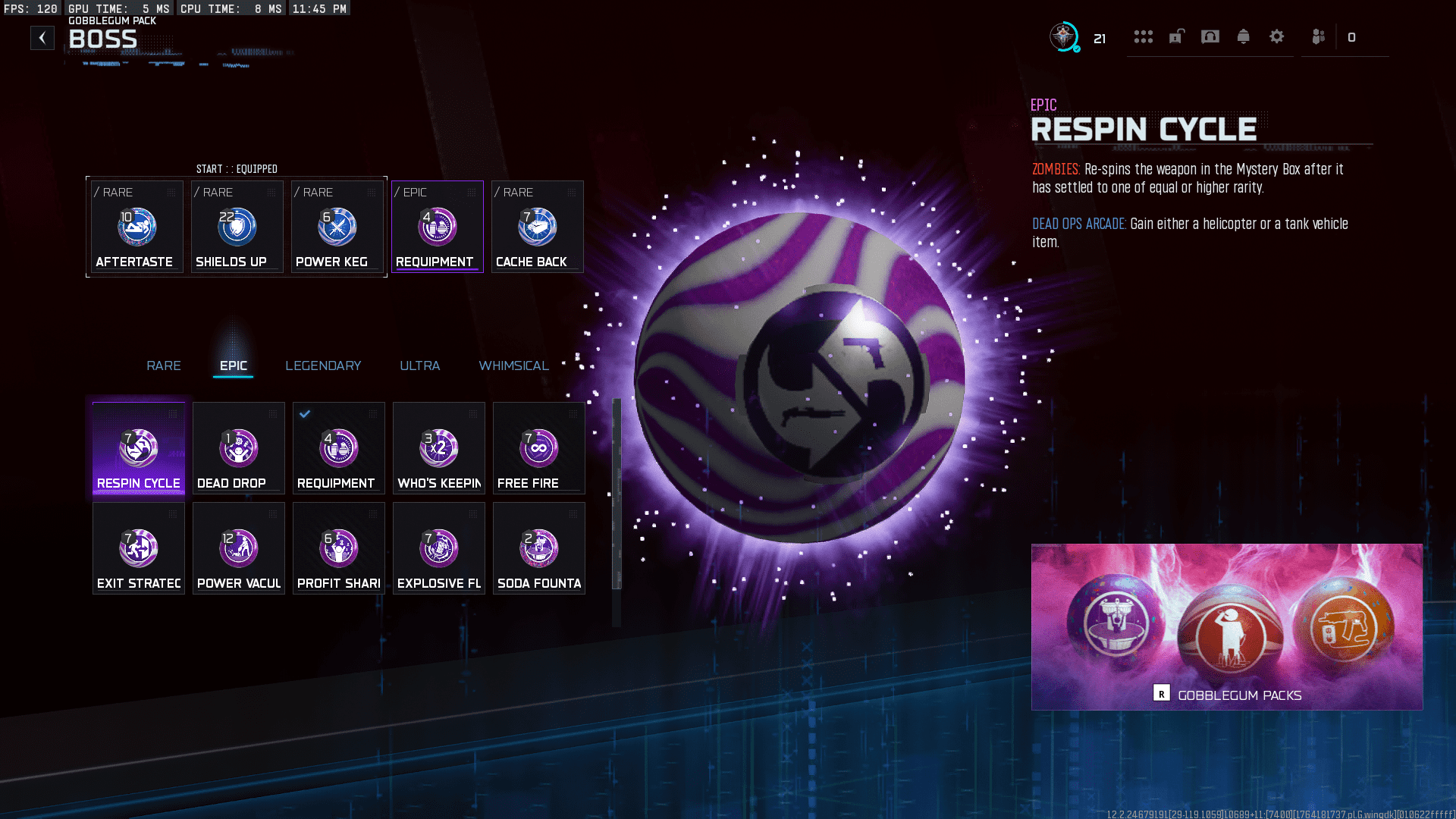Toggle the checked Requipment gobblegum tile
1456x819 pixels.
[338, 449]
